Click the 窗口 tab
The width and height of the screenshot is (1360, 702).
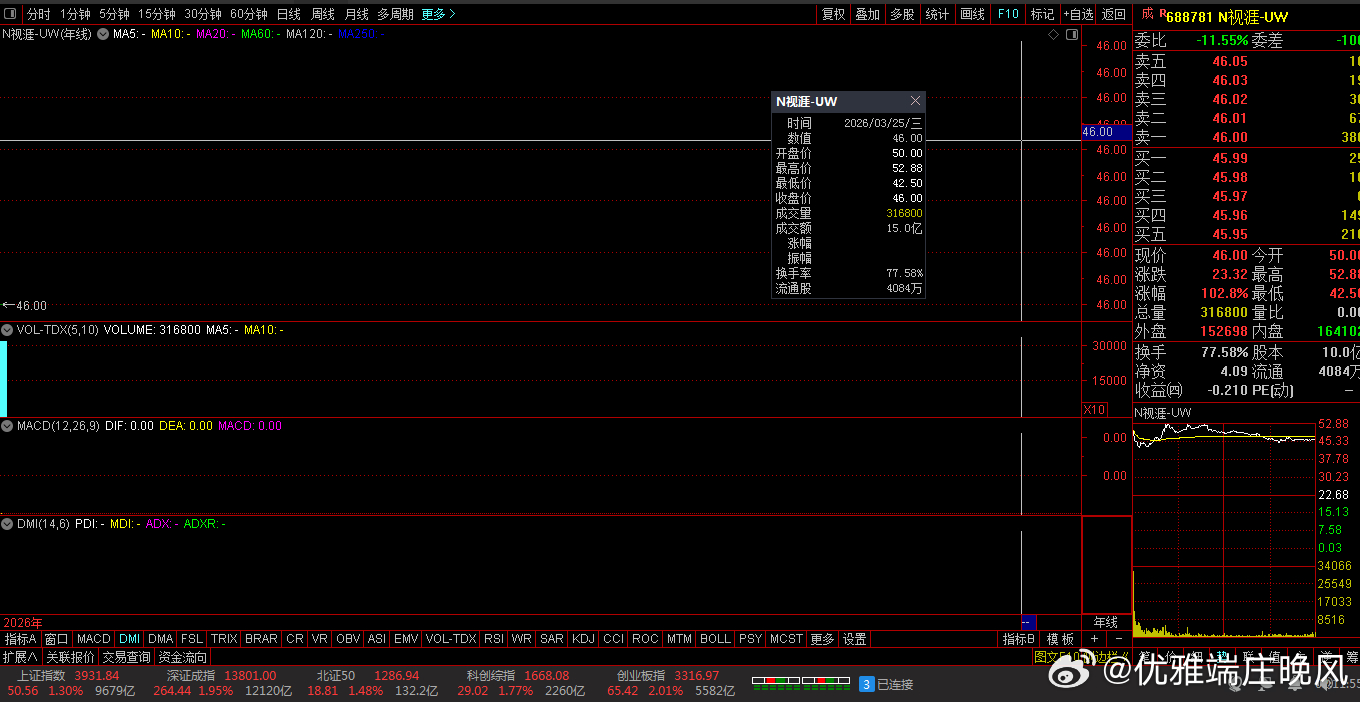pos(57,639)
